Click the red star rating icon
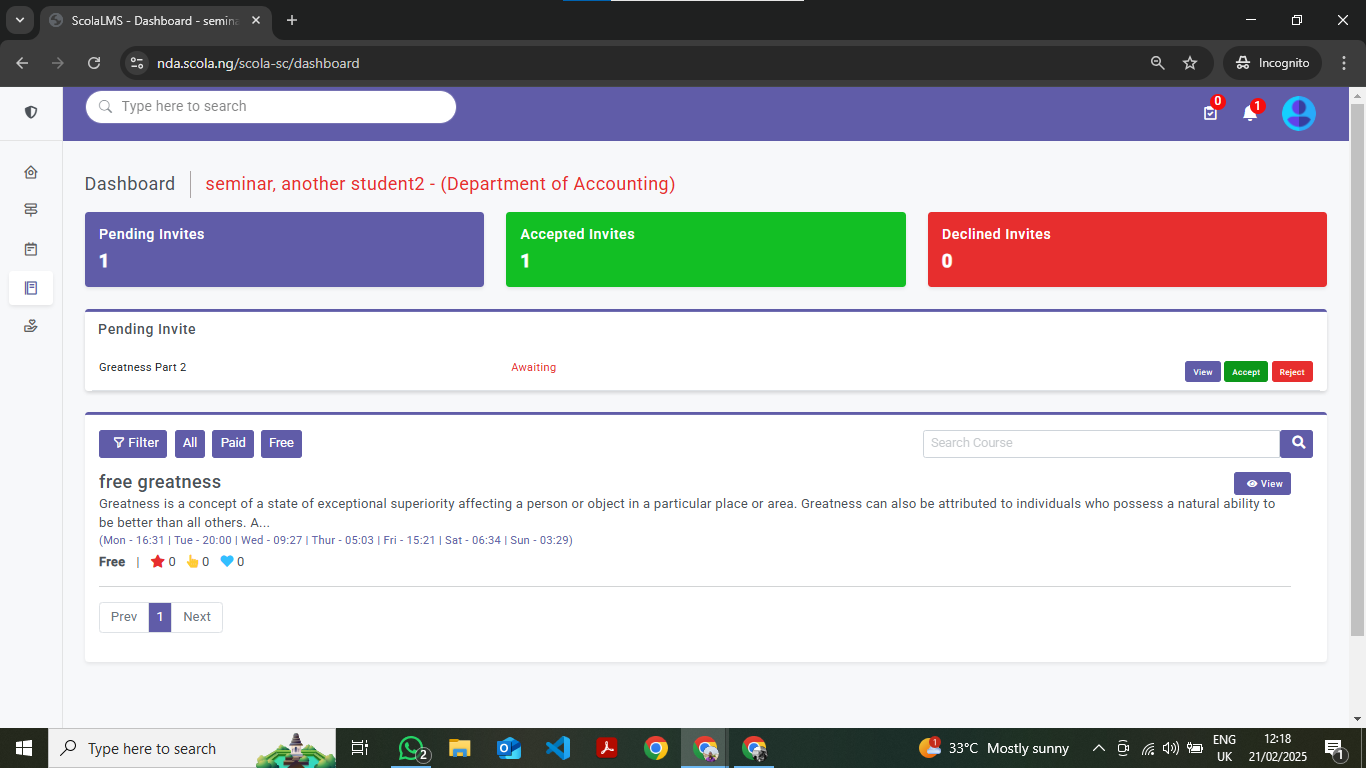 [x=157, y=562]
